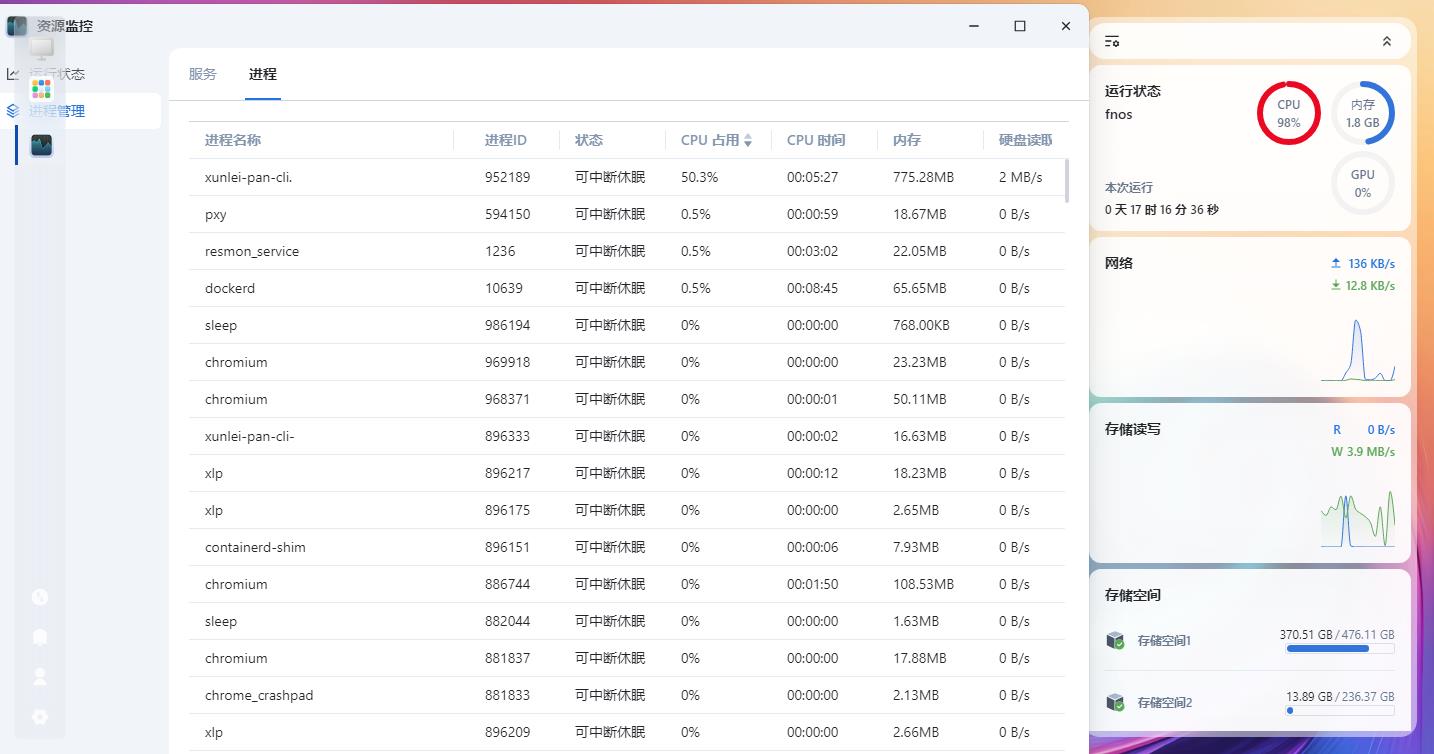Sort by CPU 占用 arrow toggle

[748, 140]
